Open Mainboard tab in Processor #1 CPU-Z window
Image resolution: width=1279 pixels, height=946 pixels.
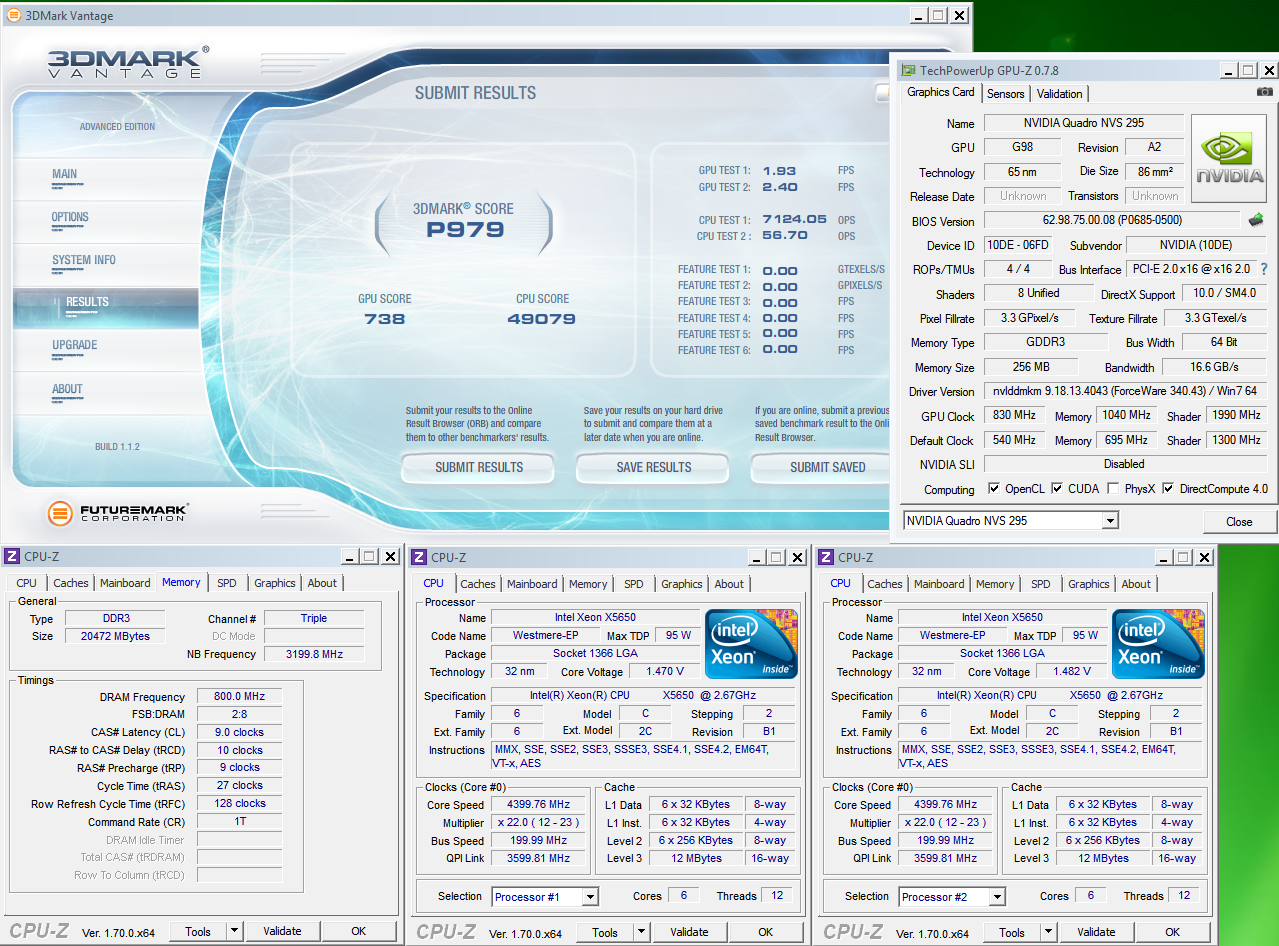[532, 584]
